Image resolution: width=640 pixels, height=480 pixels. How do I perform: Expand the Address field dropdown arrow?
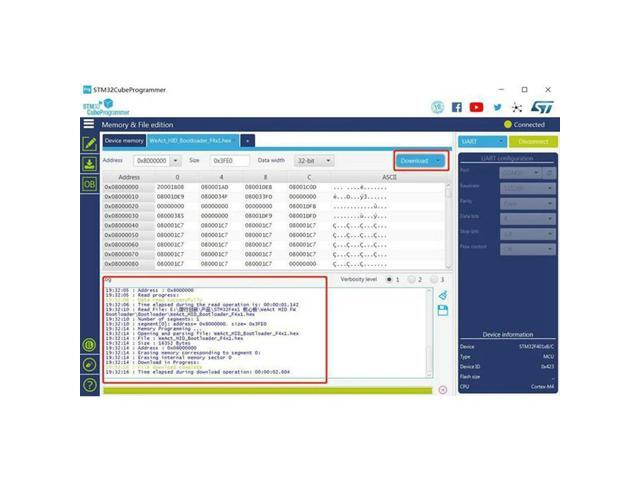pyautogui.click(x=176, y=161)
